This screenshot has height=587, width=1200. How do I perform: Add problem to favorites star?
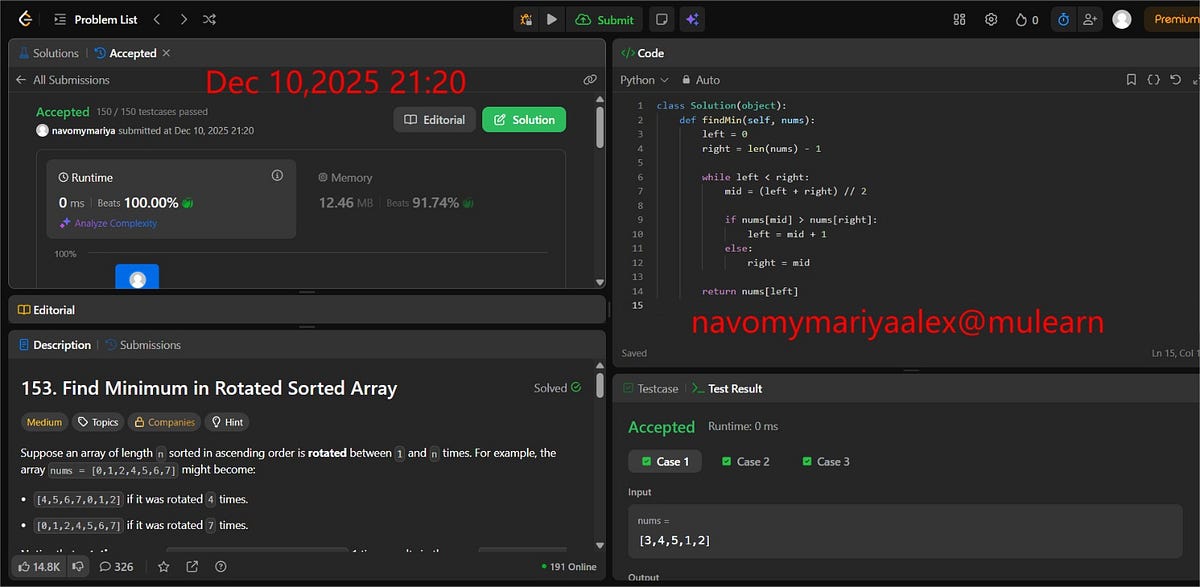coord(163,566)
